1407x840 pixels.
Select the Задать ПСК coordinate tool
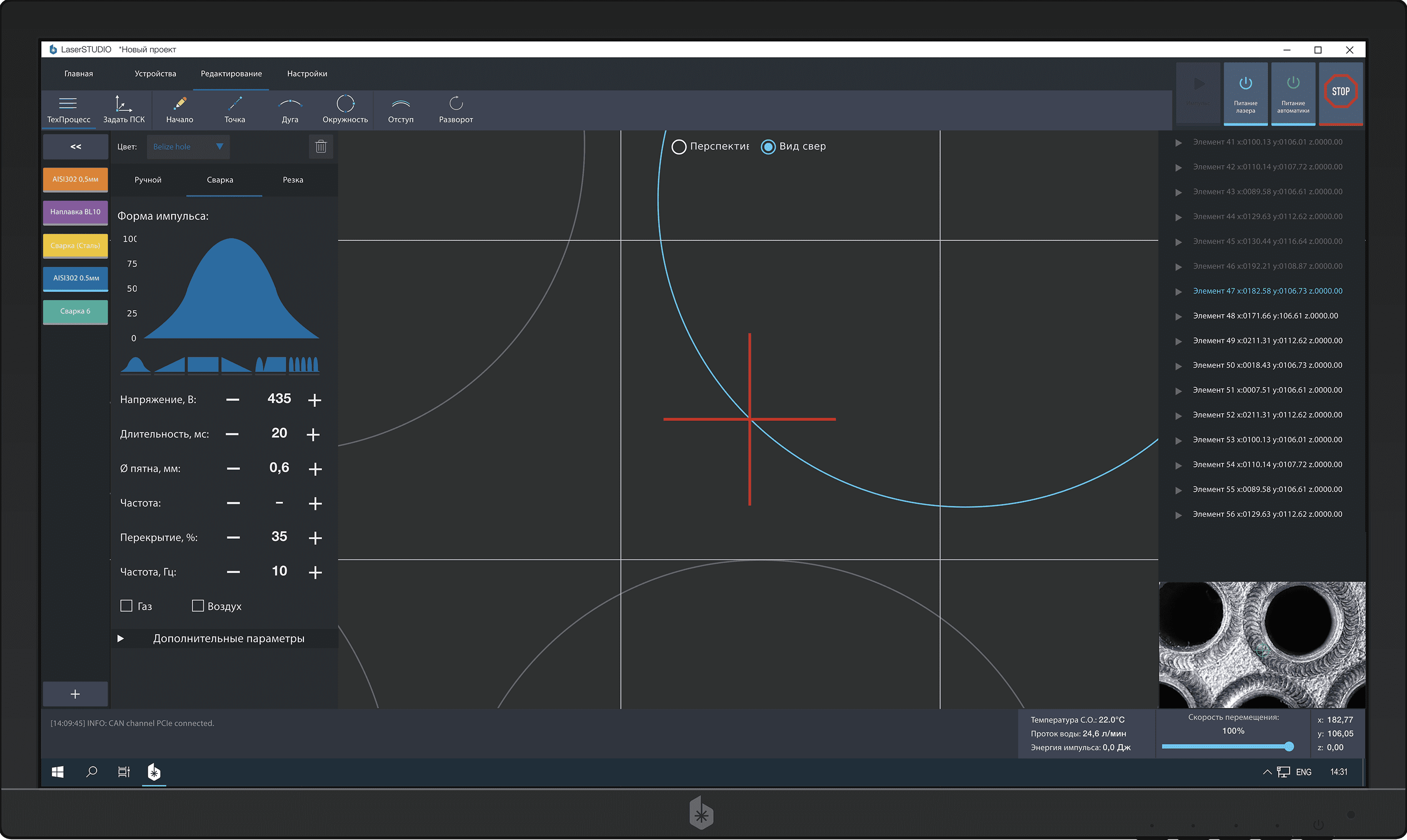click(x=124, y=110)
